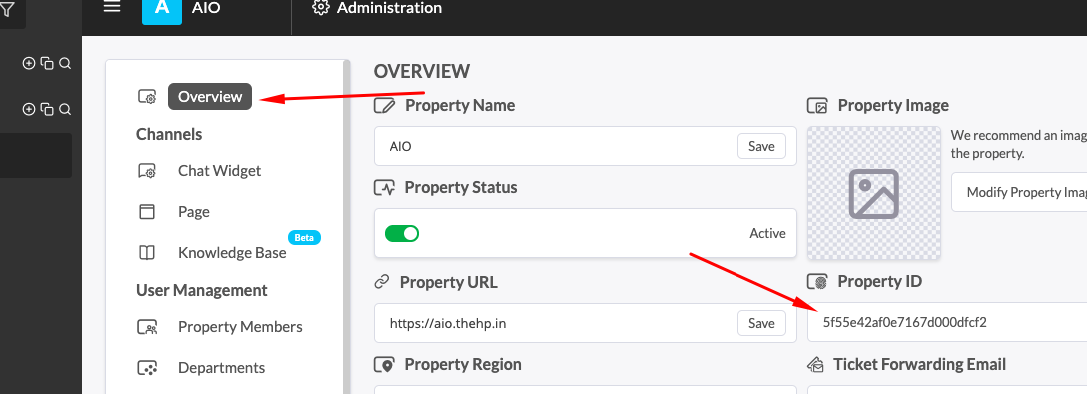Click Modify Property Image button
Viewport: 1087px width, 394px height.
tap(1019, 192)
